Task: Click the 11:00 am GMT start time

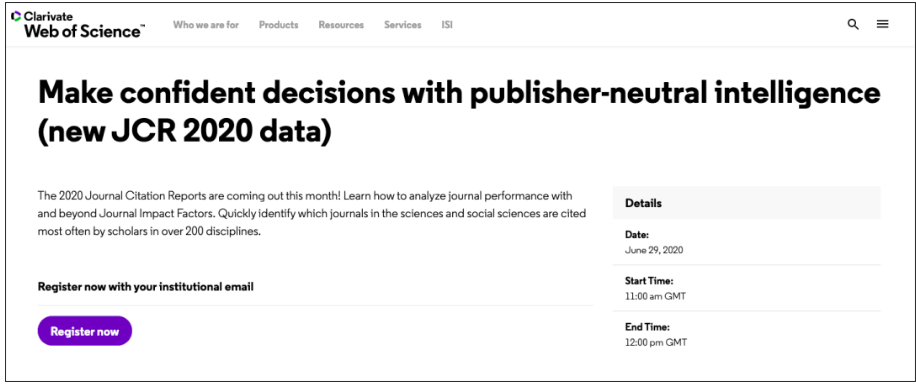Action: click(x=655, y=296)
